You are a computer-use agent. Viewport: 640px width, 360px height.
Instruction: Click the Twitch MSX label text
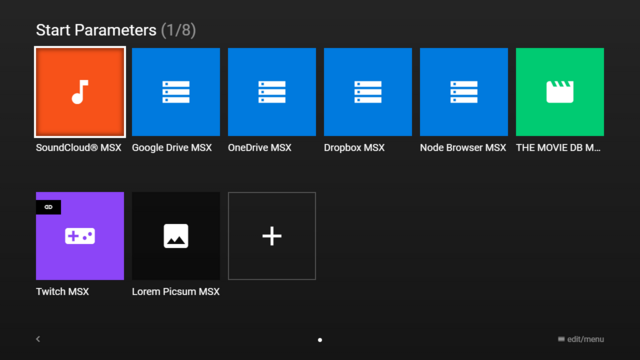point(62,291)
